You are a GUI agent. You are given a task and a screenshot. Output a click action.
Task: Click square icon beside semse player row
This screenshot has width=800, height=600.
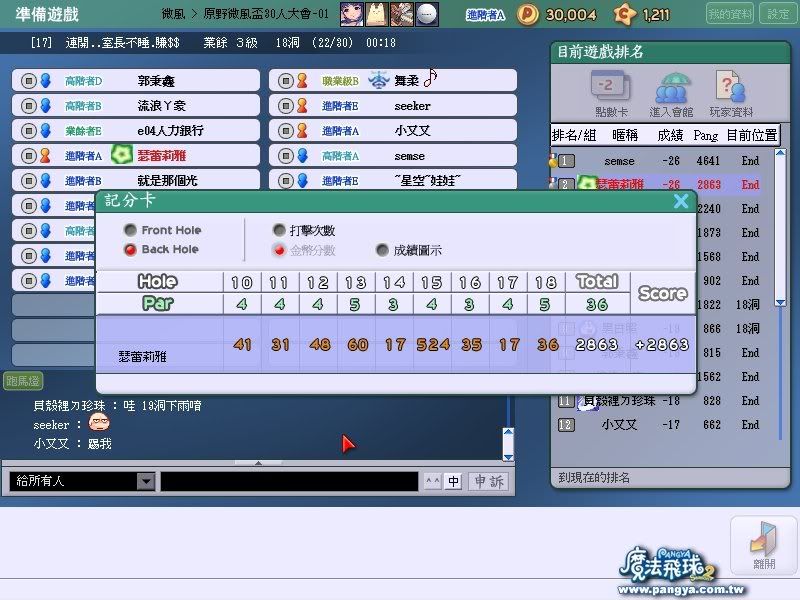[x=286, y=156]
